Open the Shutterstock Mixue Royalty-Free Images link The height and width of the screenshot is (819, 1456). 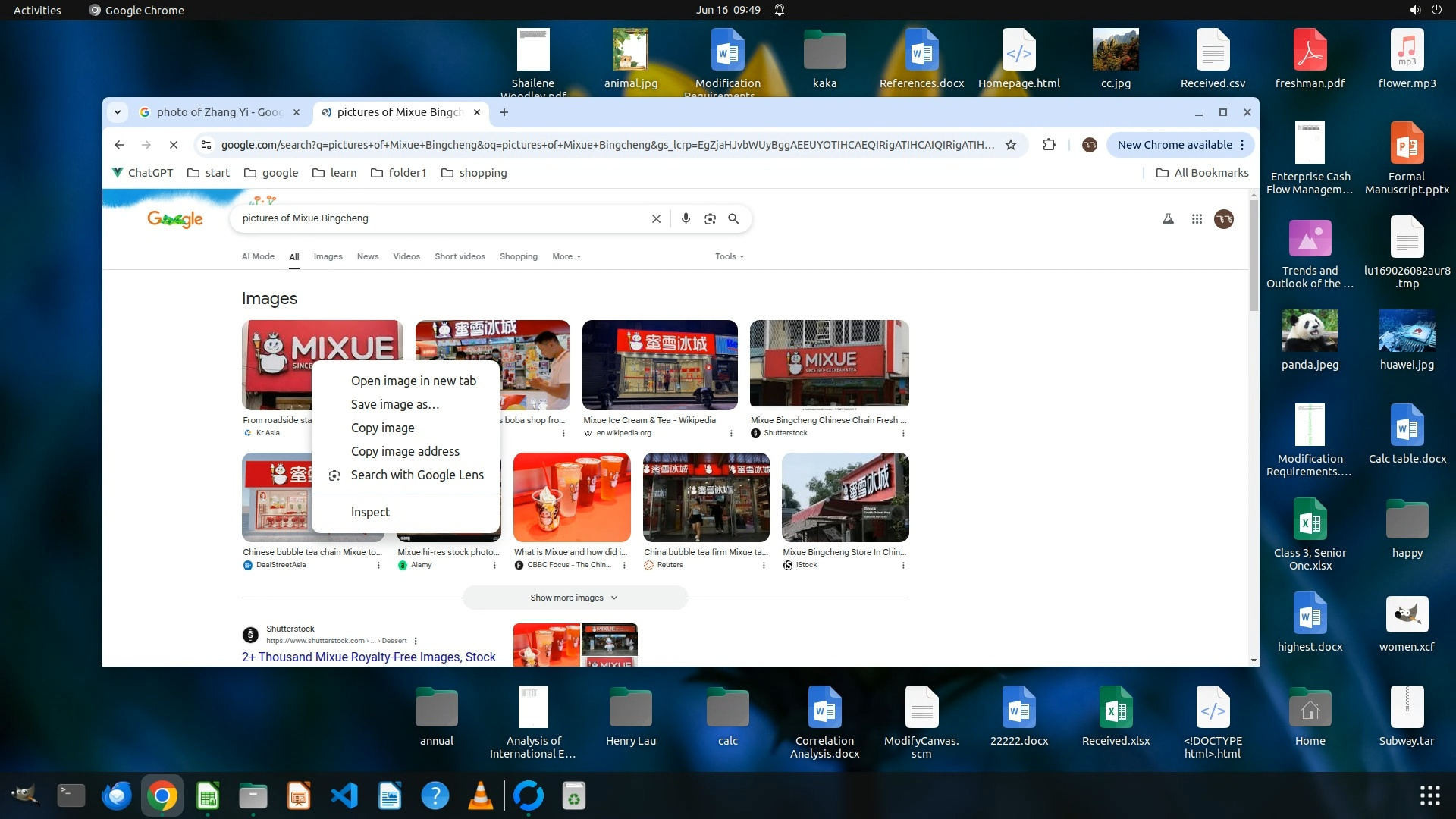point(369,657)
